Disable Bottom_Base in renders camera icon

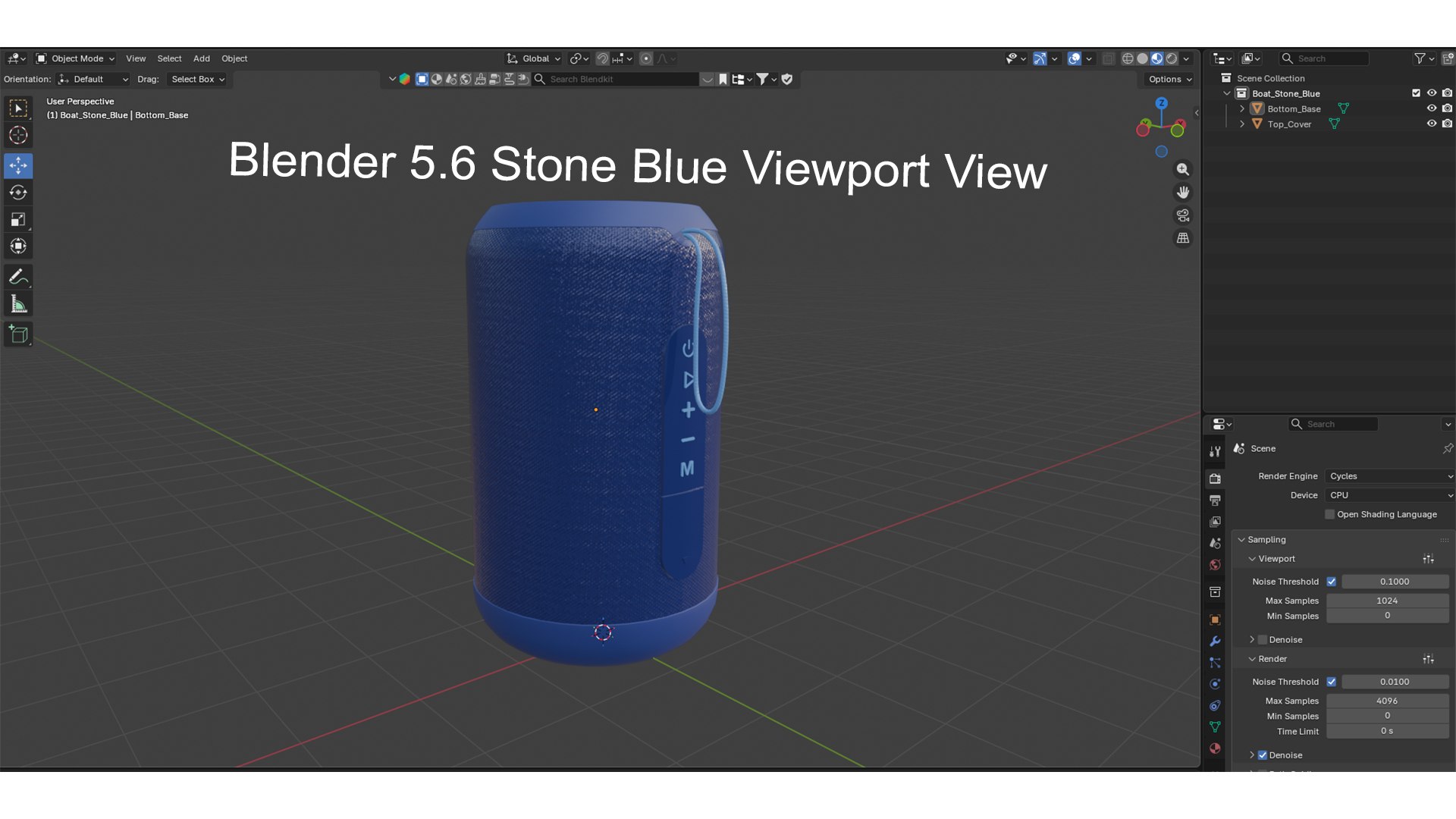pos(1447,108)
